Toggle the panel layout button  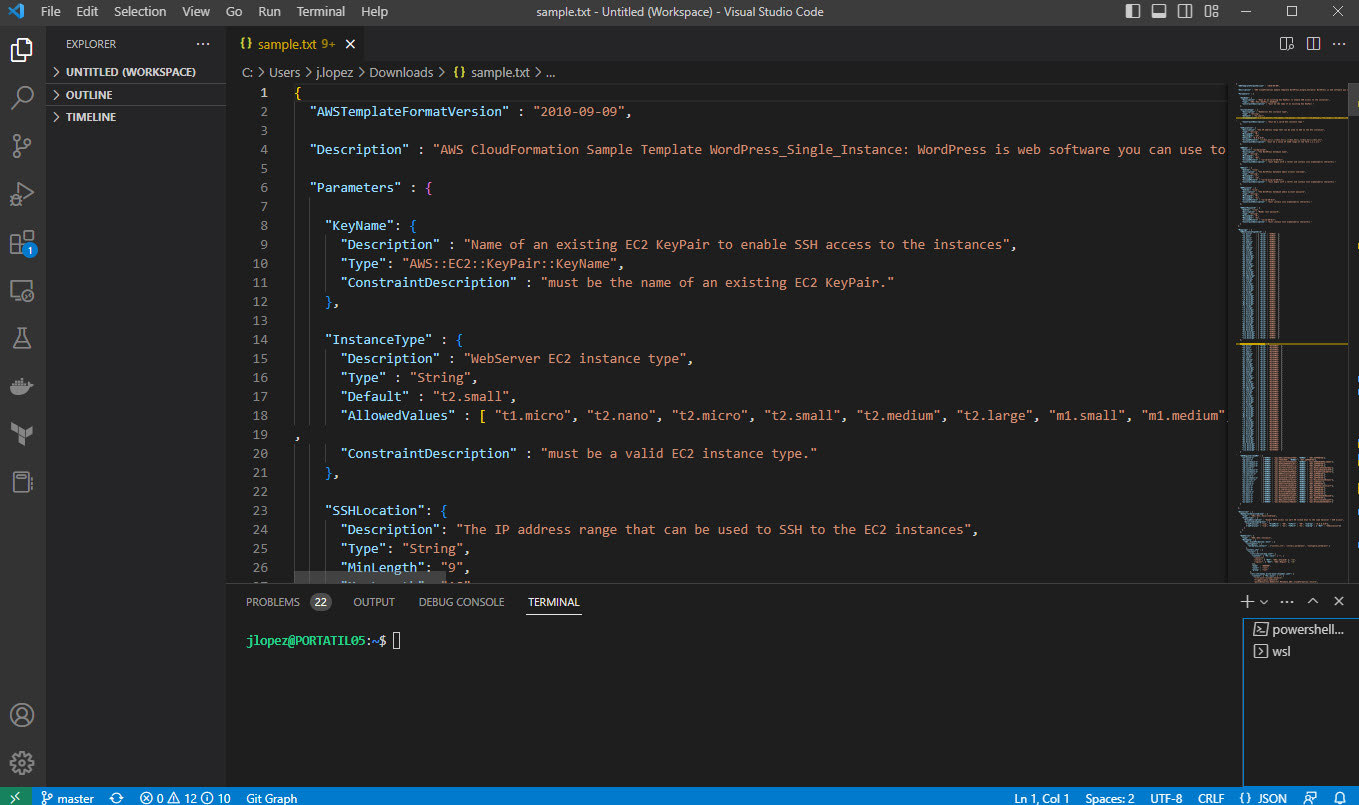coord(1159,12)
